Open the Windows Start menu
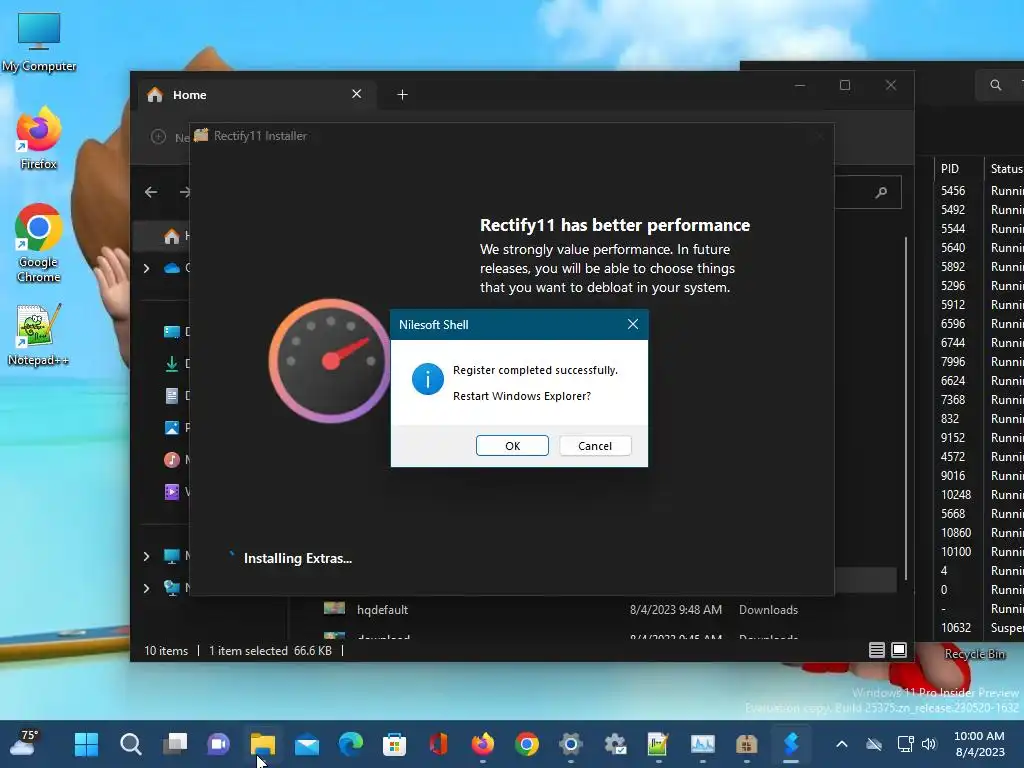1024x768 pixels. (x=86, y=744)
